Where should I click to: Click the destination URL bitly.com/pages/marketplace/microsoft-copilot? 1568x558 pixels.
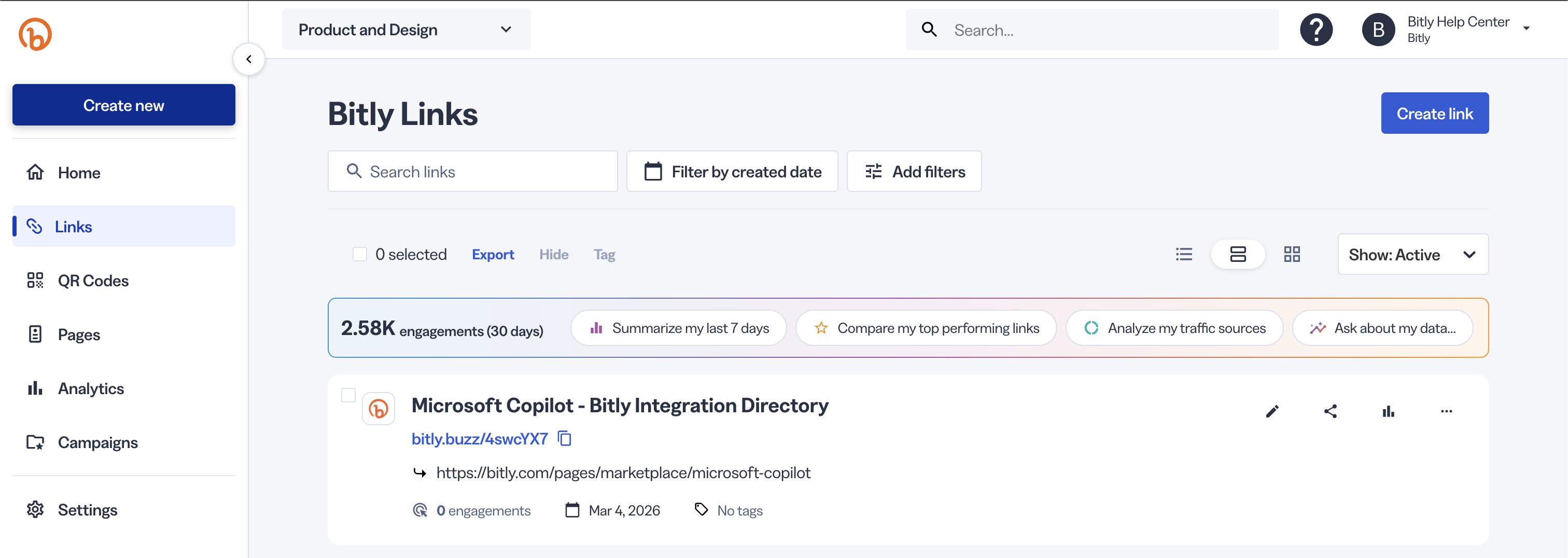[623, 473]
